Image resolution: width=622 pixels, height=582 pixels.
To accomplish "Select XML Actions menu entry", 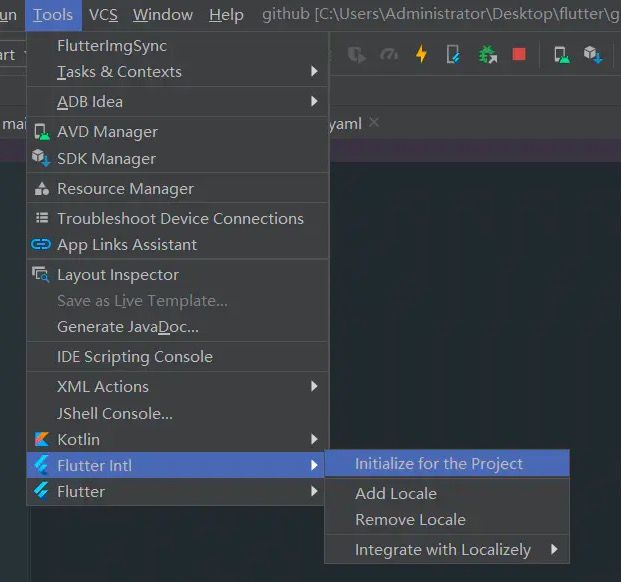I will click(177, 386).
